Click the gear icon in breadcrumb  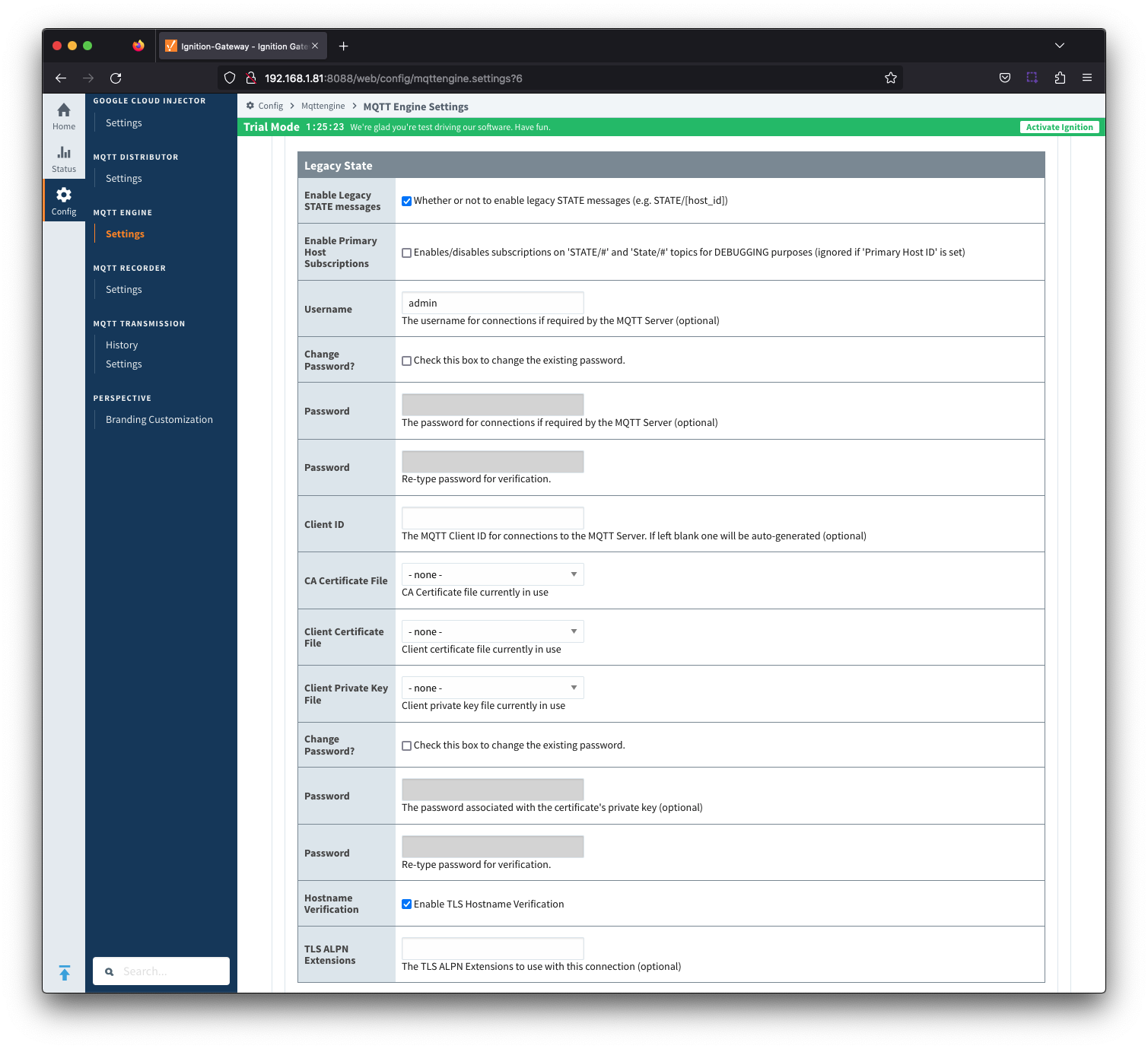point(250,106)
